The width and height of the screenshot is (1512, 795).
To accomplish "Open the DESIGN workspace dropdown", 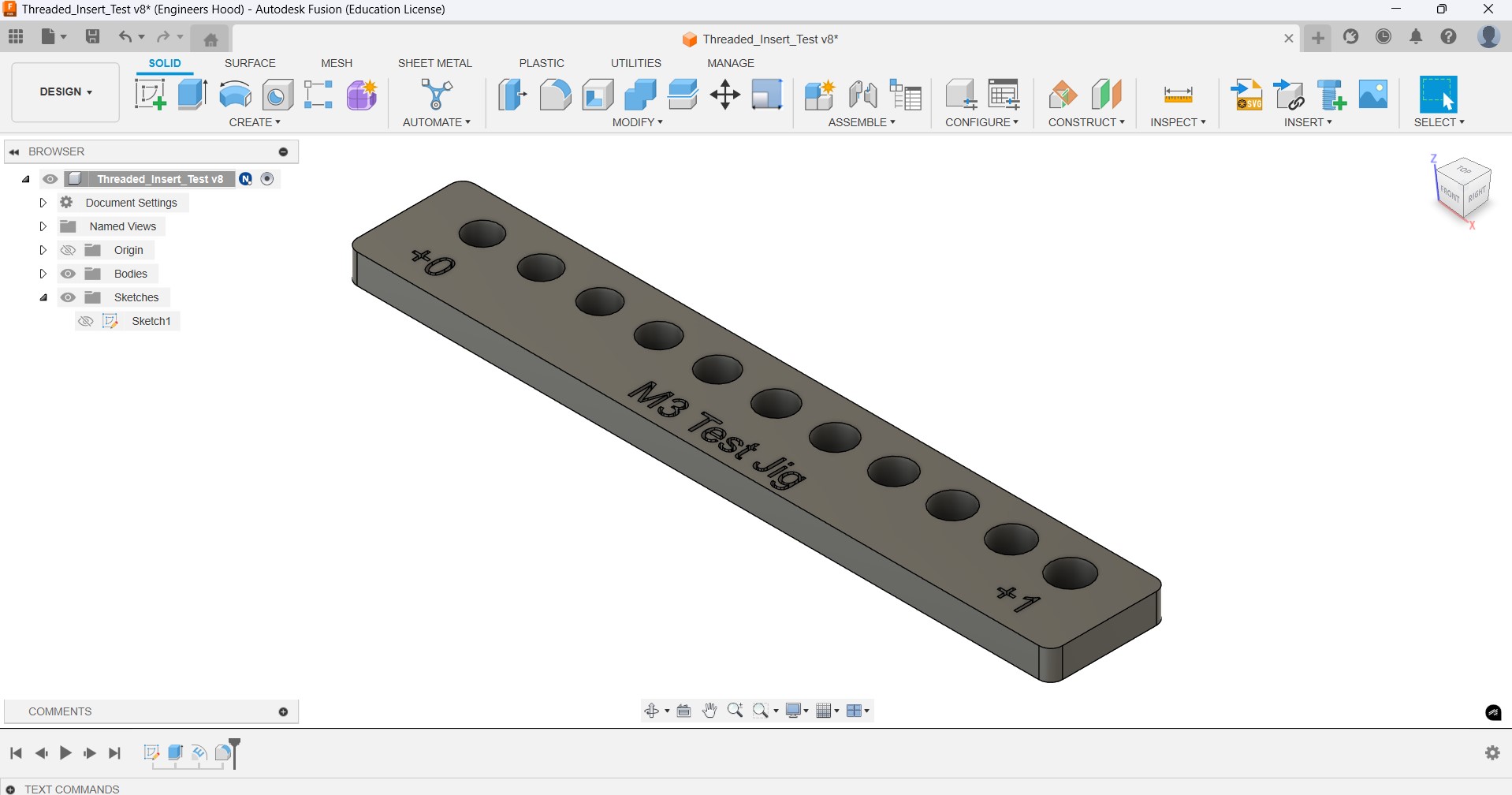I will tap(65, 91).
